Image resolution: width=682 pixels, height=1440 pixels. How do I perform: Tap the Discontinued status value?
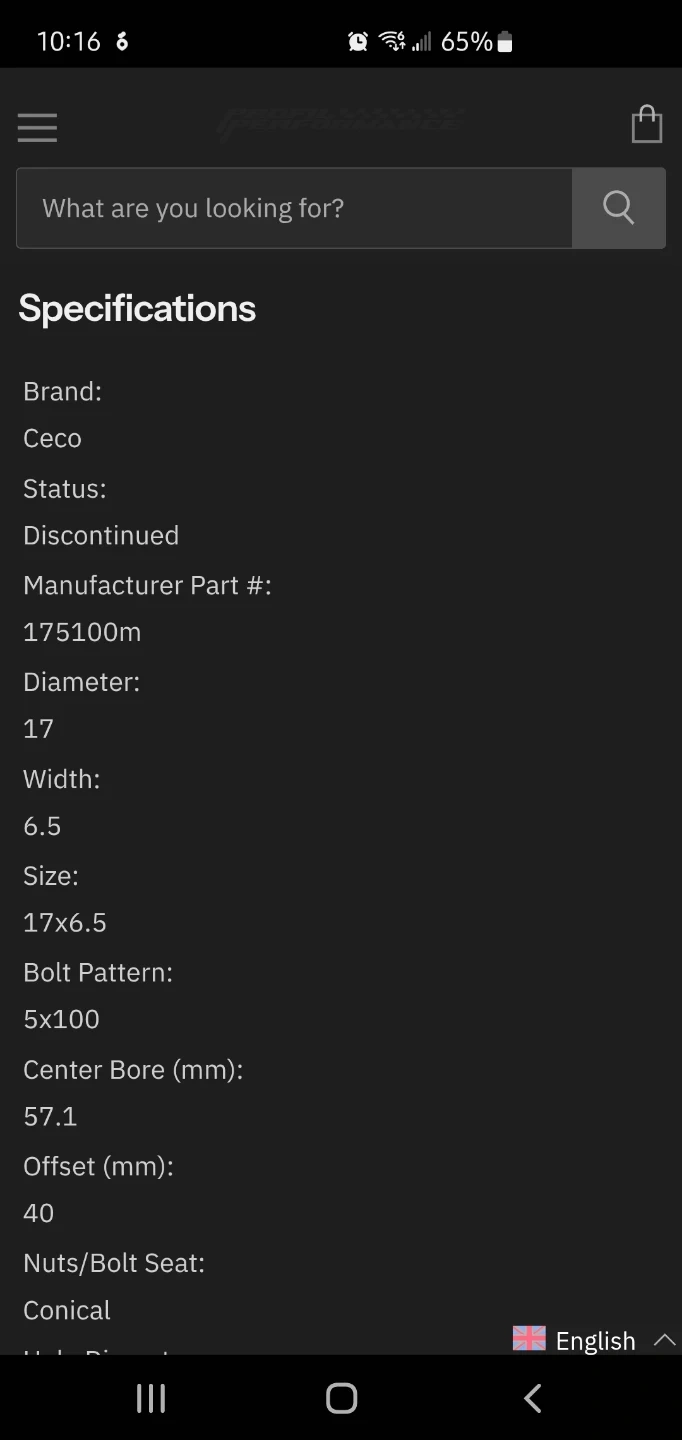pos(101,535)
